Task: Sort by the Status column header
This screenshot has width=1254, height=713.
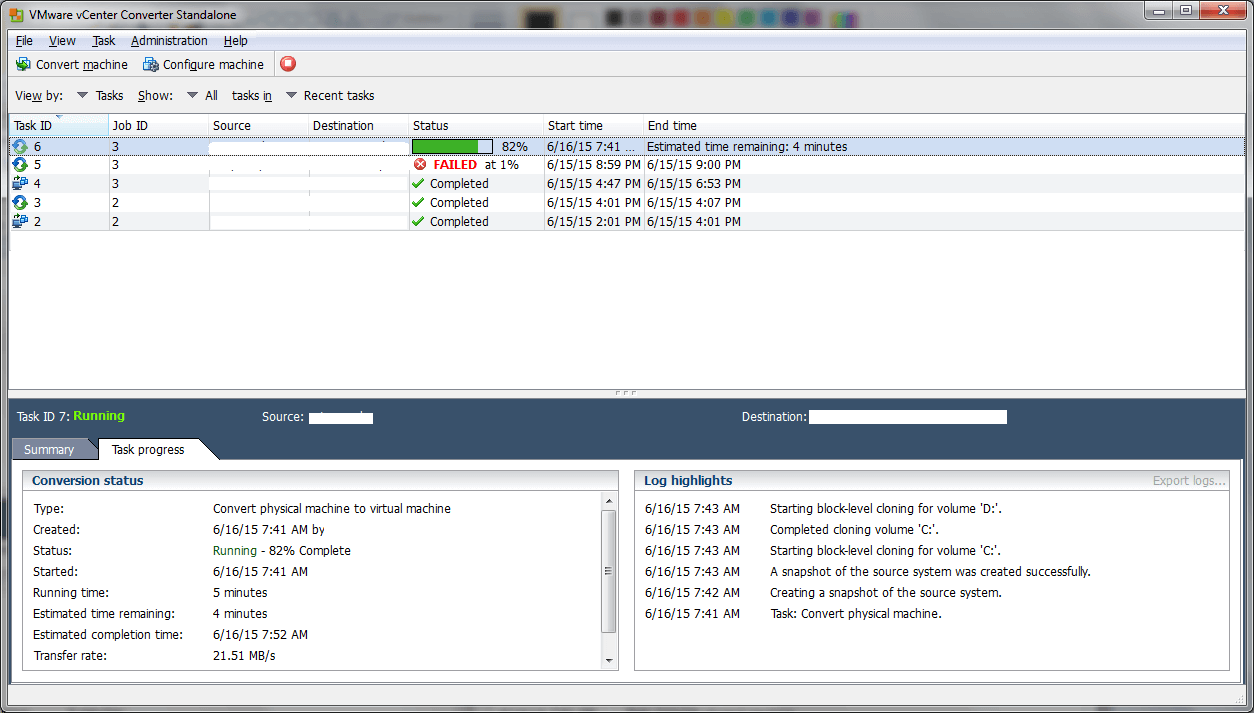Action: click(x=476, y=126)
